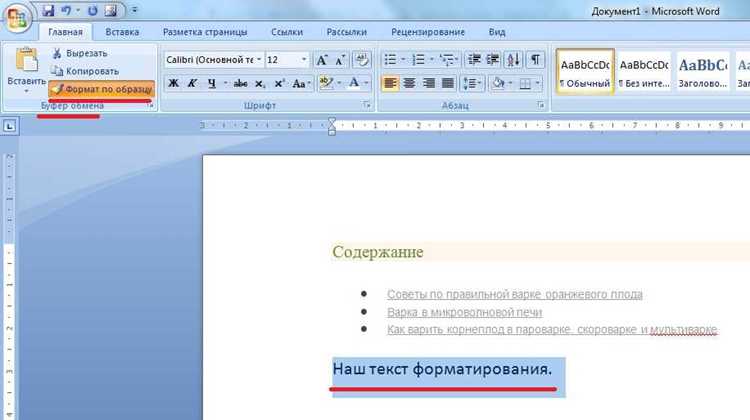This screenshot has height=420, width=750.
Task: Click text Наш текст форматирования
Action: pyautogui.click(x=442, y=369)
